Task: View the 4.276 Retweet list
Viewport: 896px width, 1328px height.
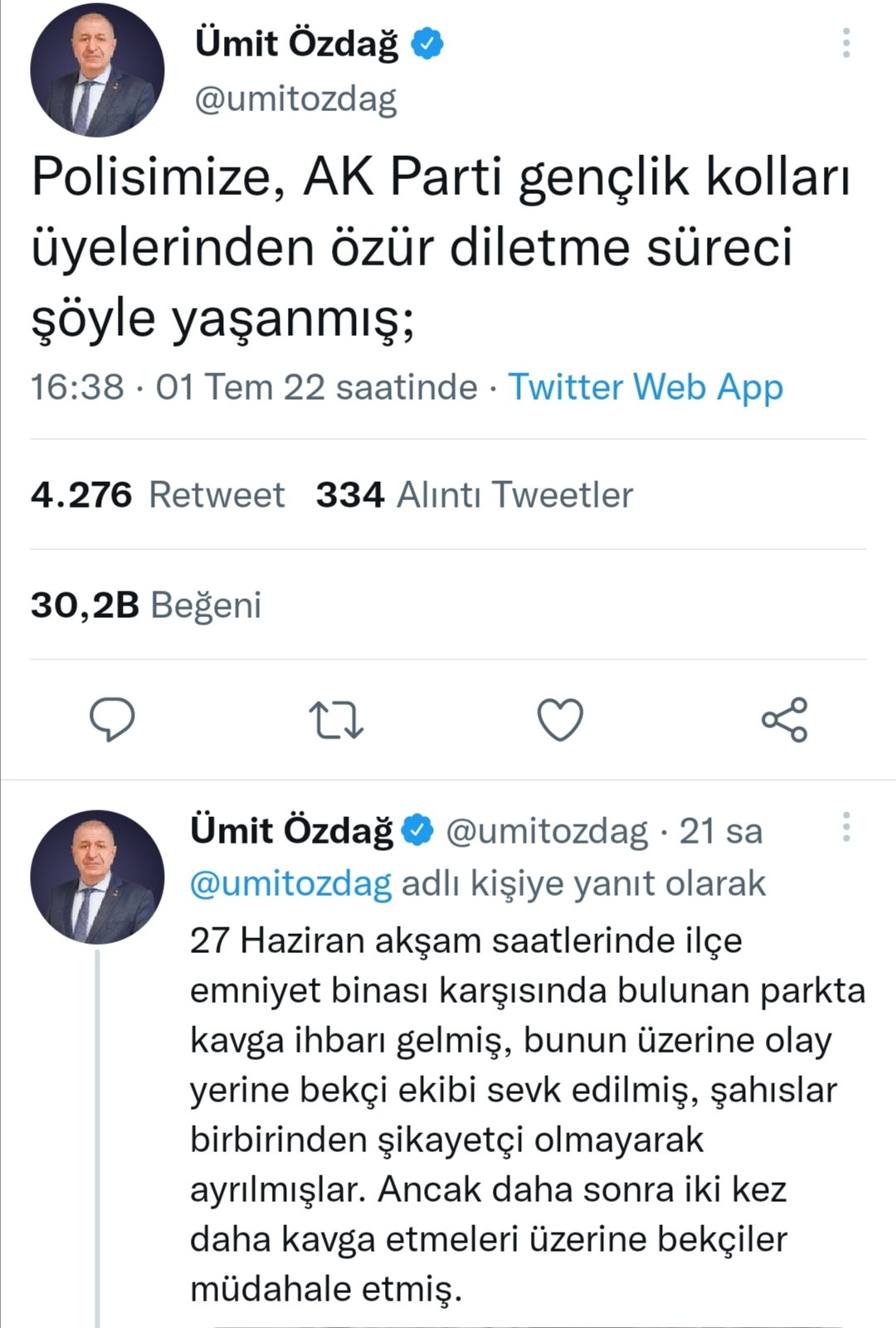Action: pyautogui.click(x=158, y=495)
